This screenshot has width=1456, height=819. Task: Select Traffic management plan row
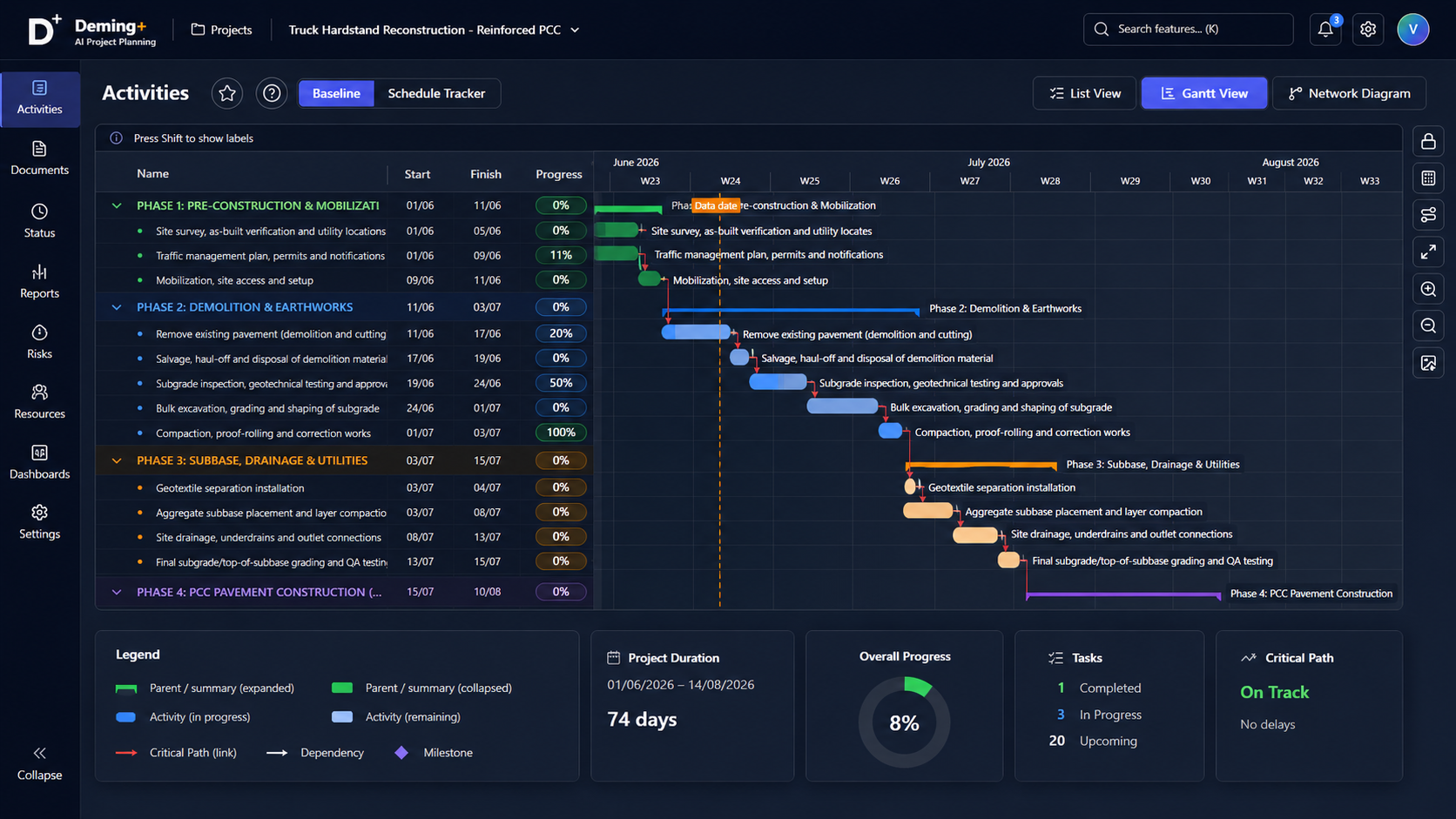click(x=344, y=256)
